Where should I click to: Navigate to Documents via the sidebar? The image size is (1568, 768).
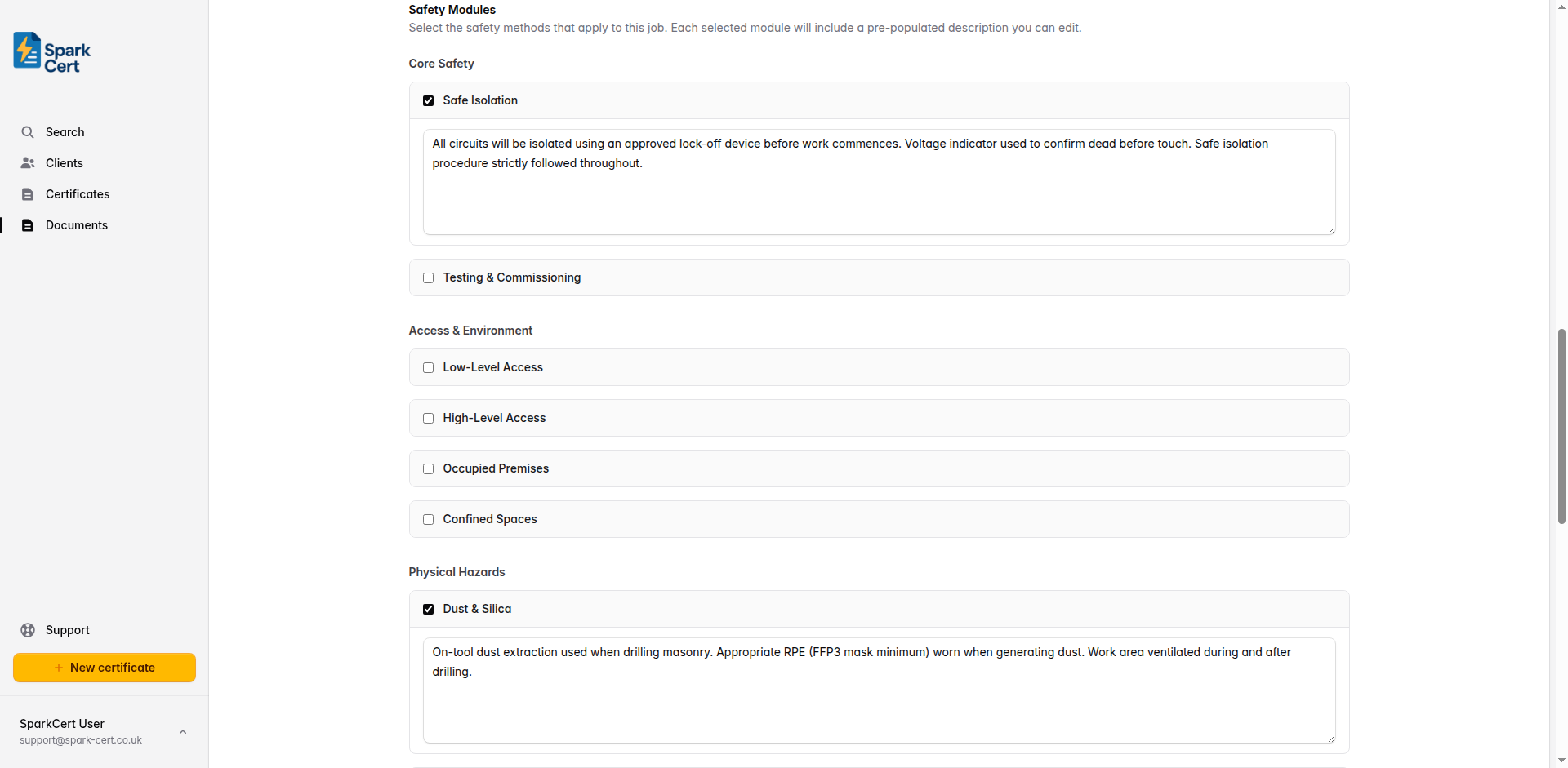(77, 224)
